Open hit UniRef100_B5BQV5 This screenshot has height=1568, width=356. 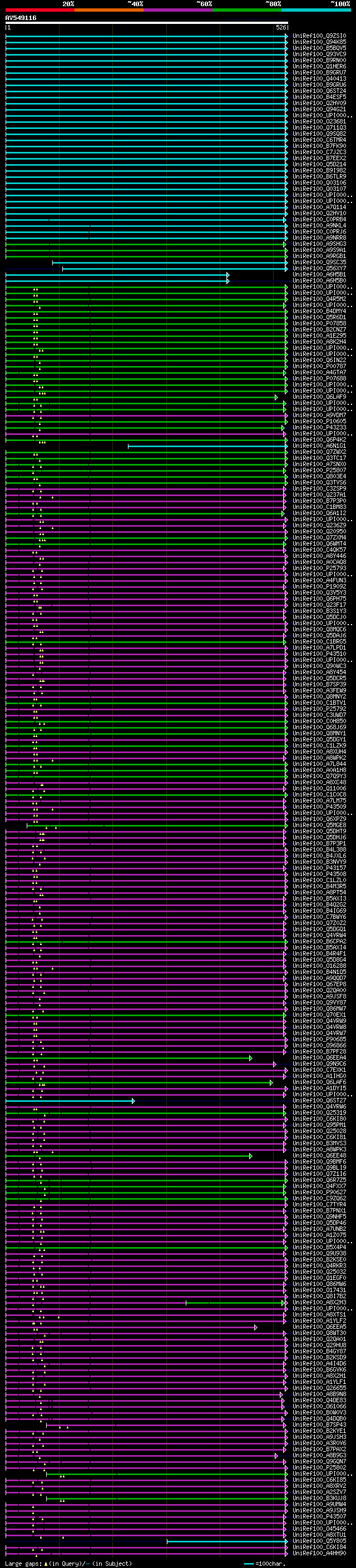(319, 48)
